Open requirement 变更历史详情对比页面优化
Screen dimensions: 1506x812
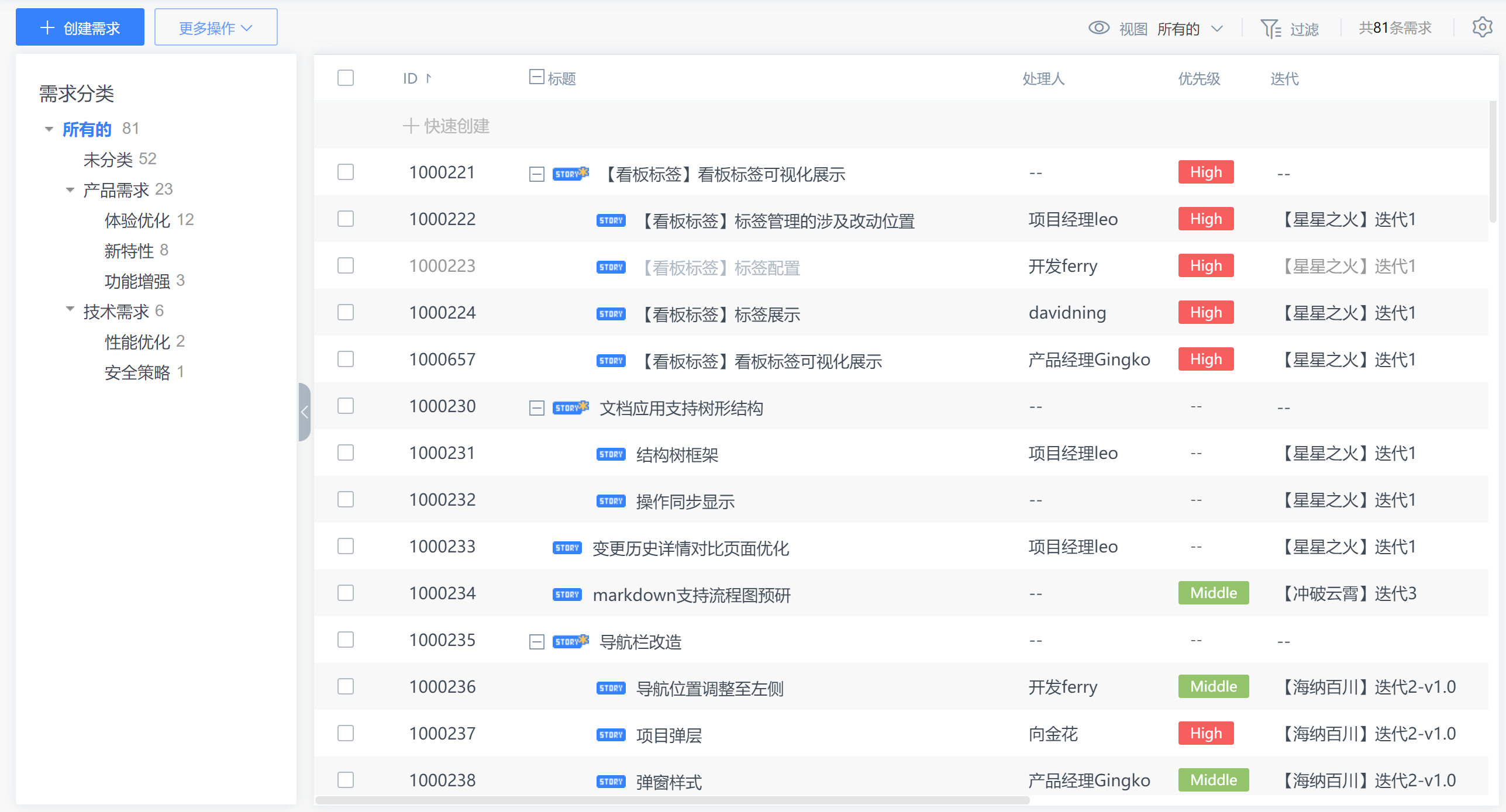coord(691,548)
